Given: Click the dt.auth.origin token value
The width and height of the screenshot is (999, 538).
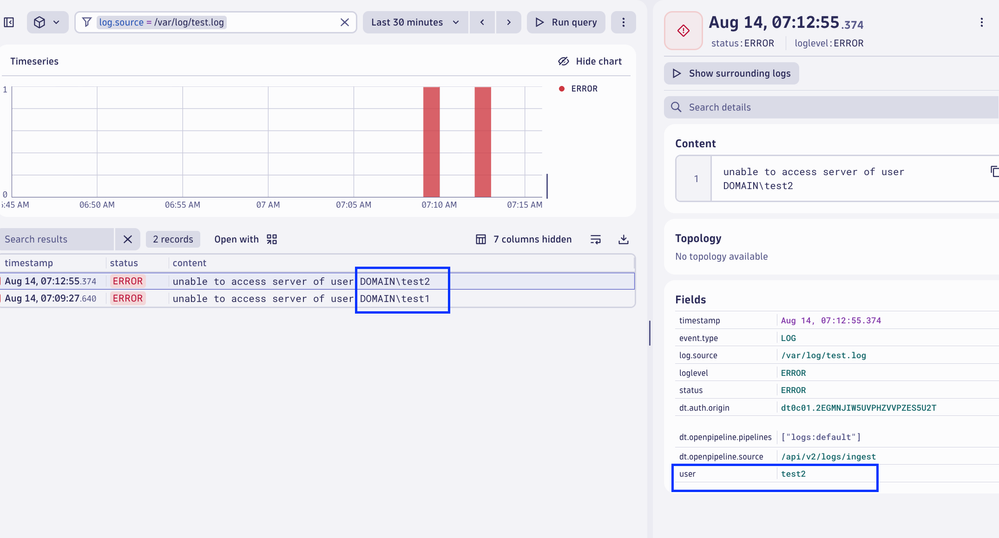Looking at the screenshot, I should [858, 408].
